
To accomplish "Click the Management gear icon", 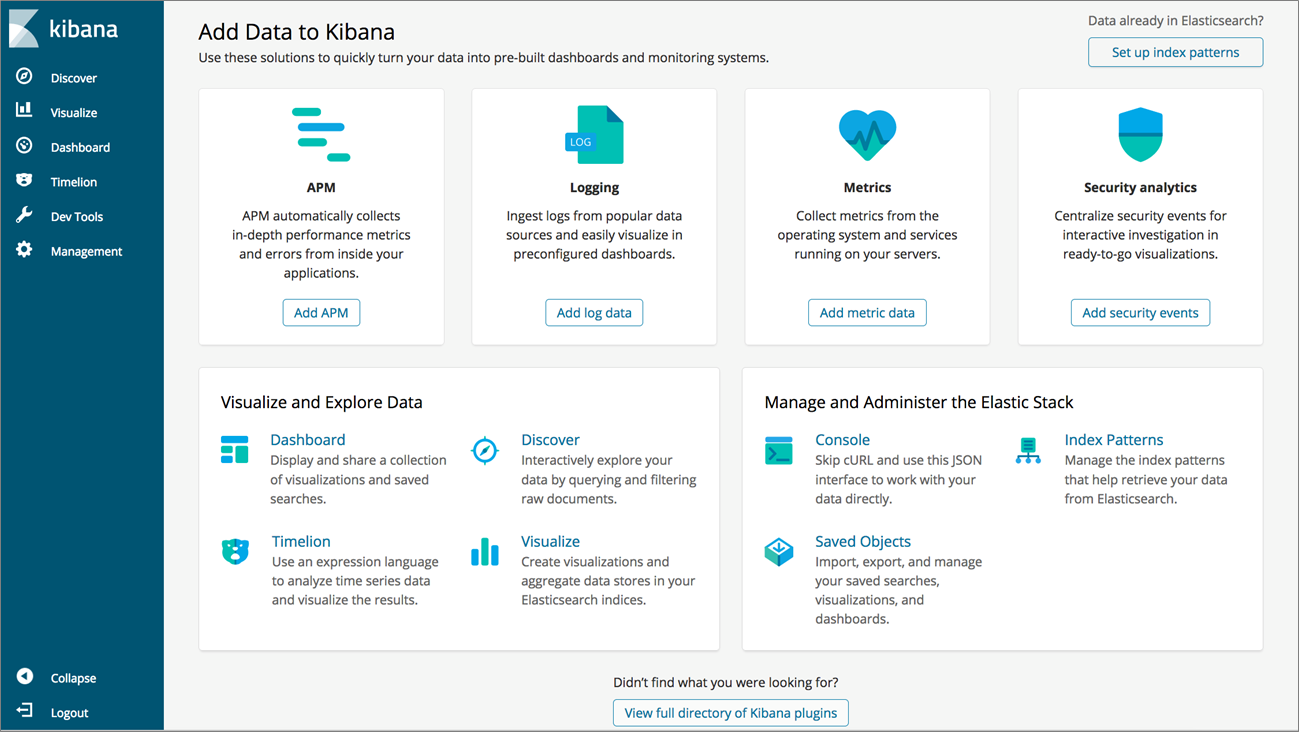I will [24, 251].
